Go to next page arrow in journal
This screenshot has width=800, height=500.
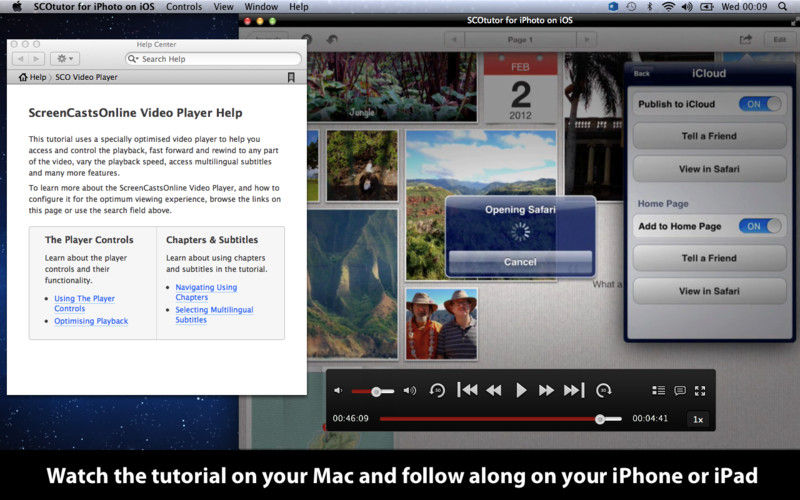pyautogui.click(x=587, y=39)
